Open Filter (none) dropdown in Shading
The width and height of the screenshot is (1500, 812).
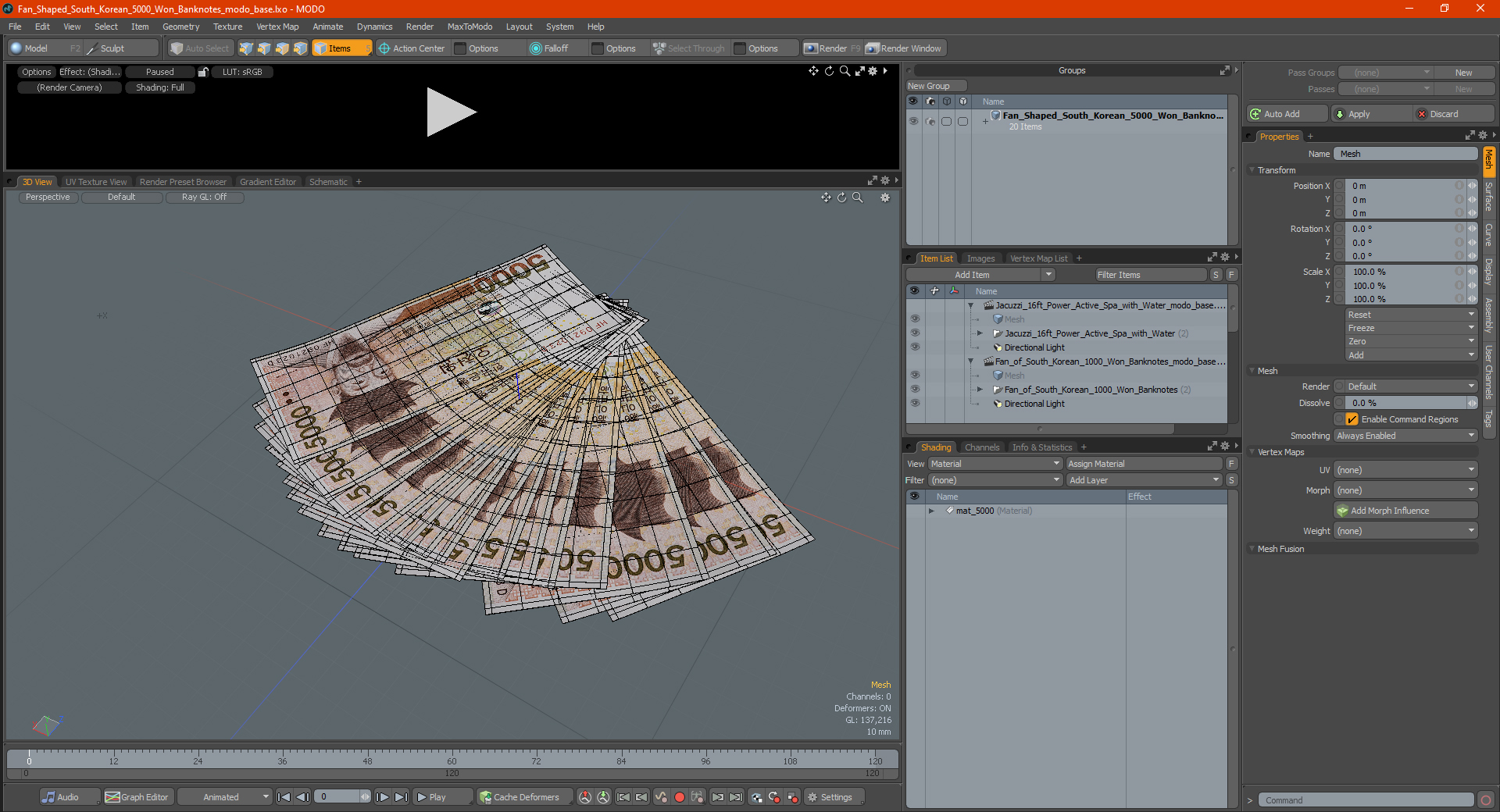(995, 480)
